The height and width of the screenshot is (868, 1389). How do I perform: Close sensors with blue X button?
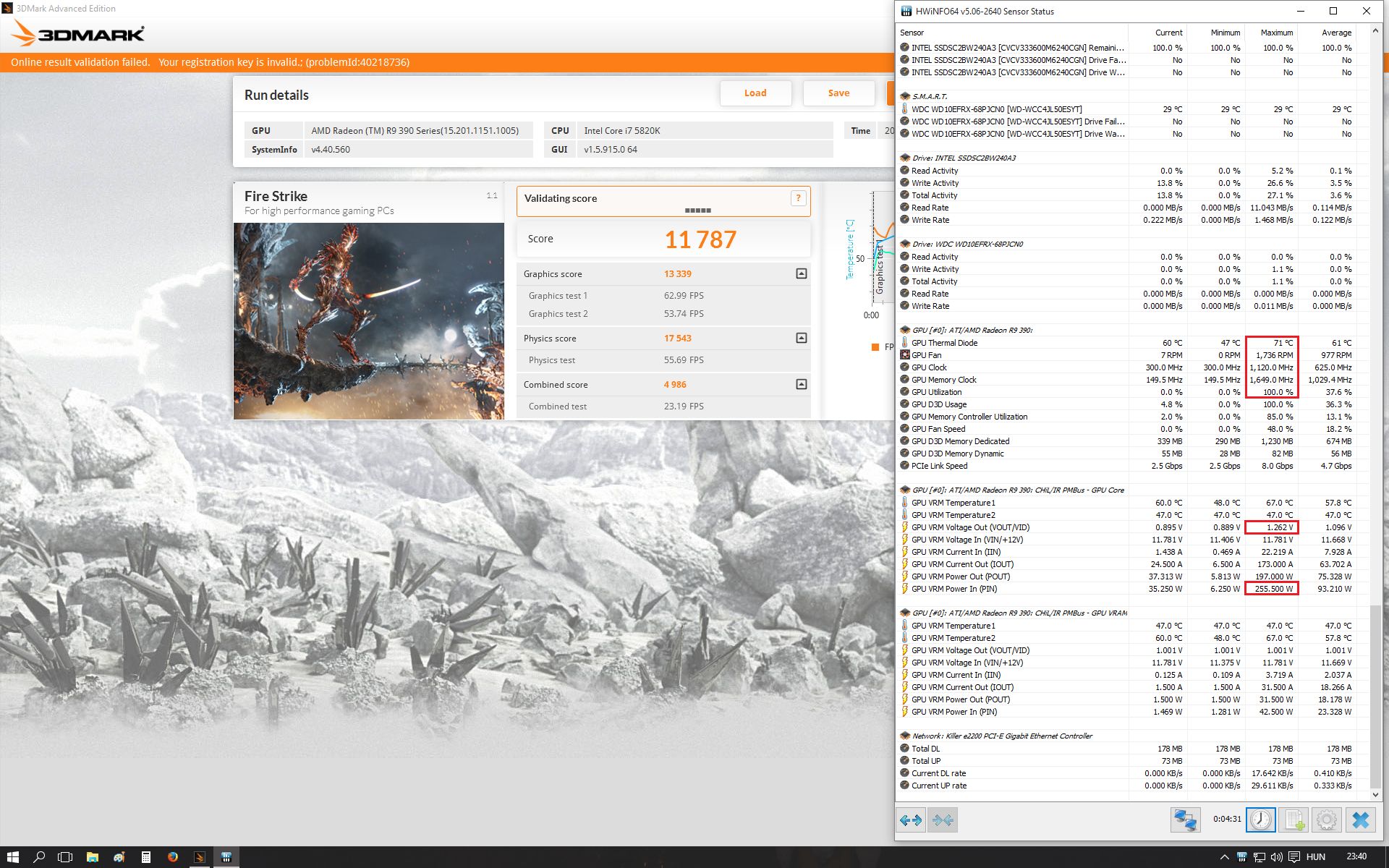(x=1361, y=820)
